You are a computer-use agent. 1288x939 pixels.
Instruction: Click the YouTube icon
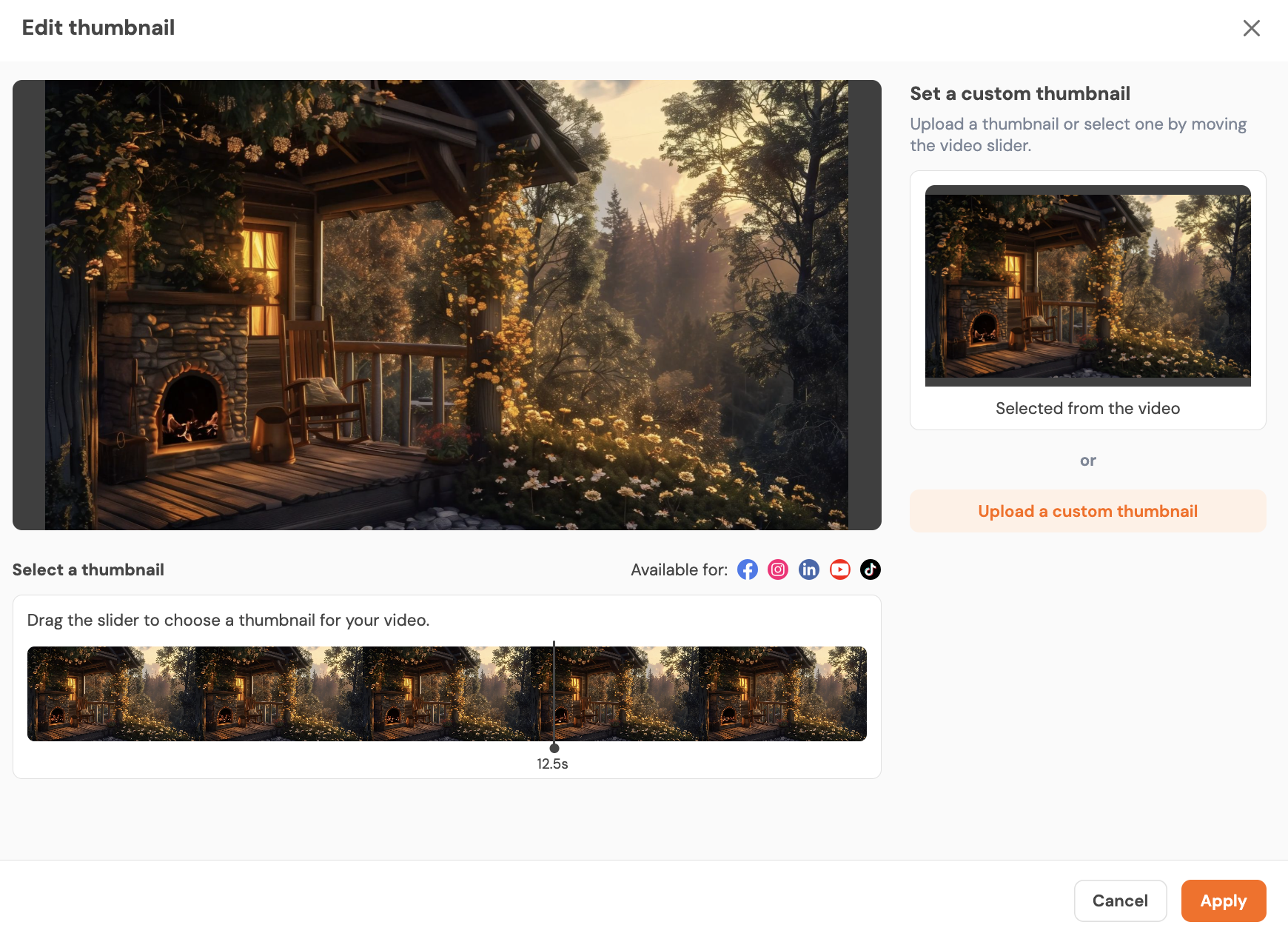point(839,569)
